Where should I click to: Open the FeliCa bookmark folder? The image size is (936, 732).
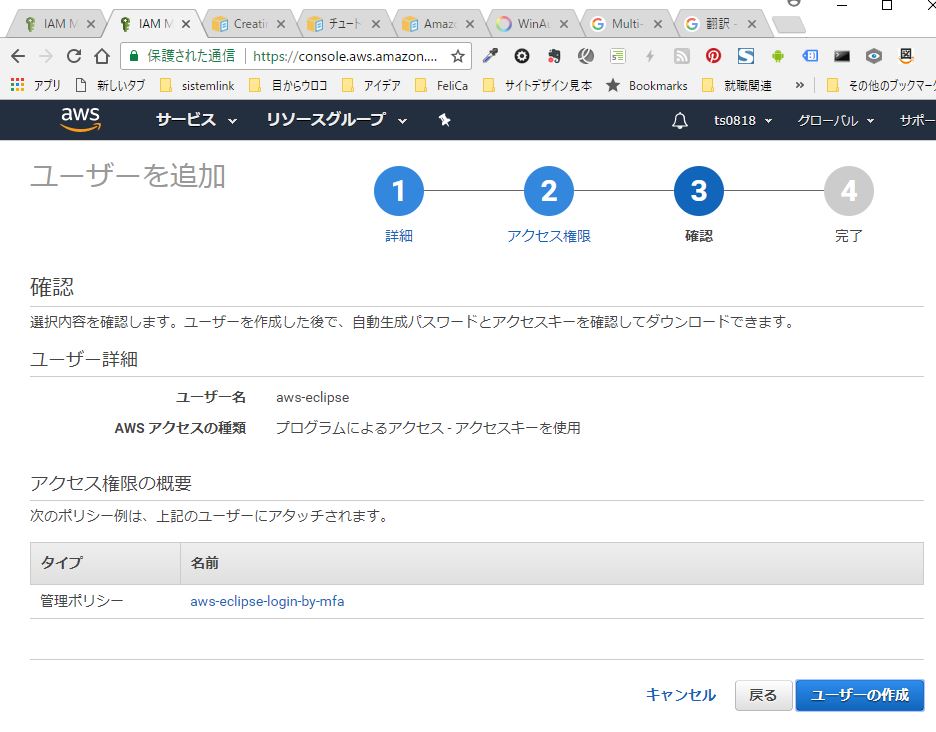442,85
